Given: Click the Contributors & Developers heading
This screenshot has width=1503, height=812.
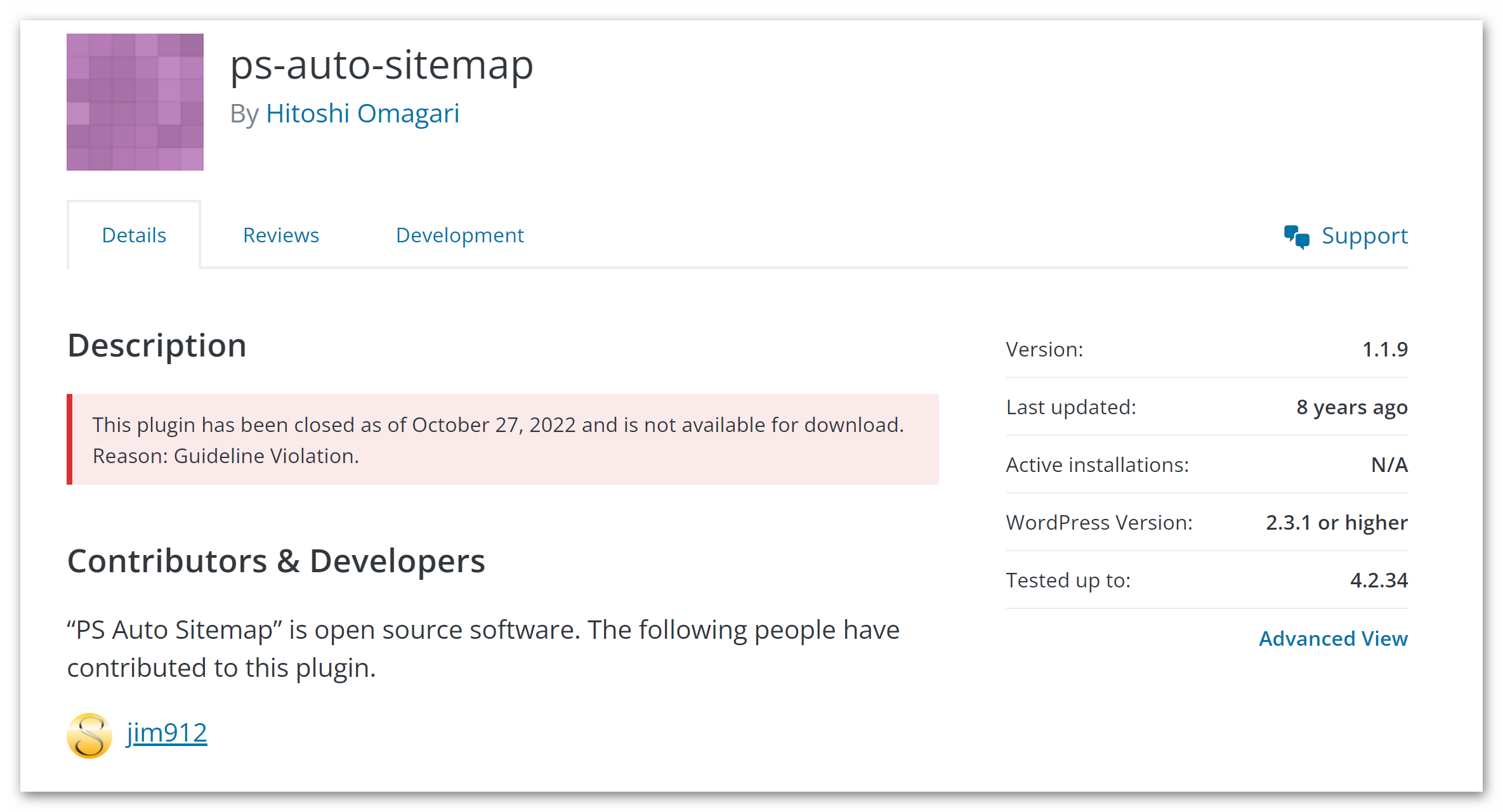Looking at the screenshot, I should (276, 561).
